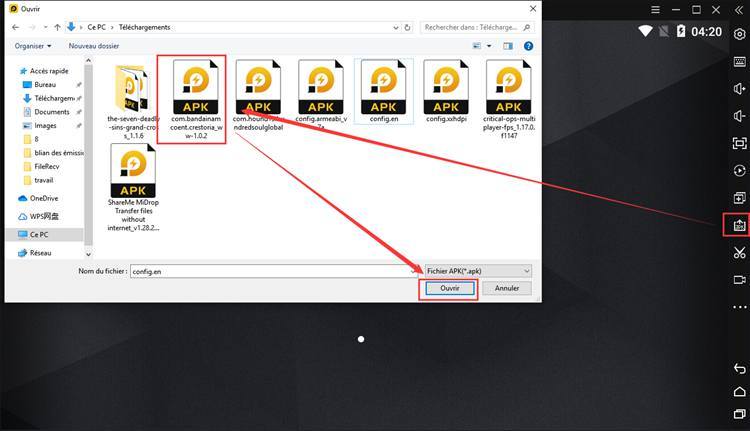
Task: Select com.hound hundredsoulglobal APK file
Action: 258,95
